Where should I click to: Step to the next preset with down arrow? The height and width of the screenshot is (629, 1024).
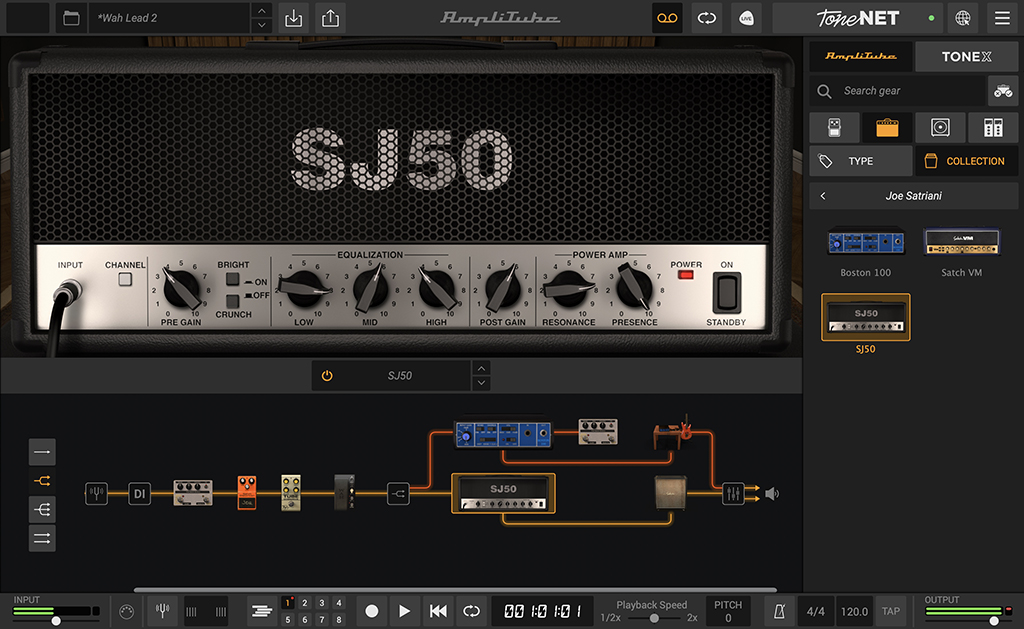(262, 25)
